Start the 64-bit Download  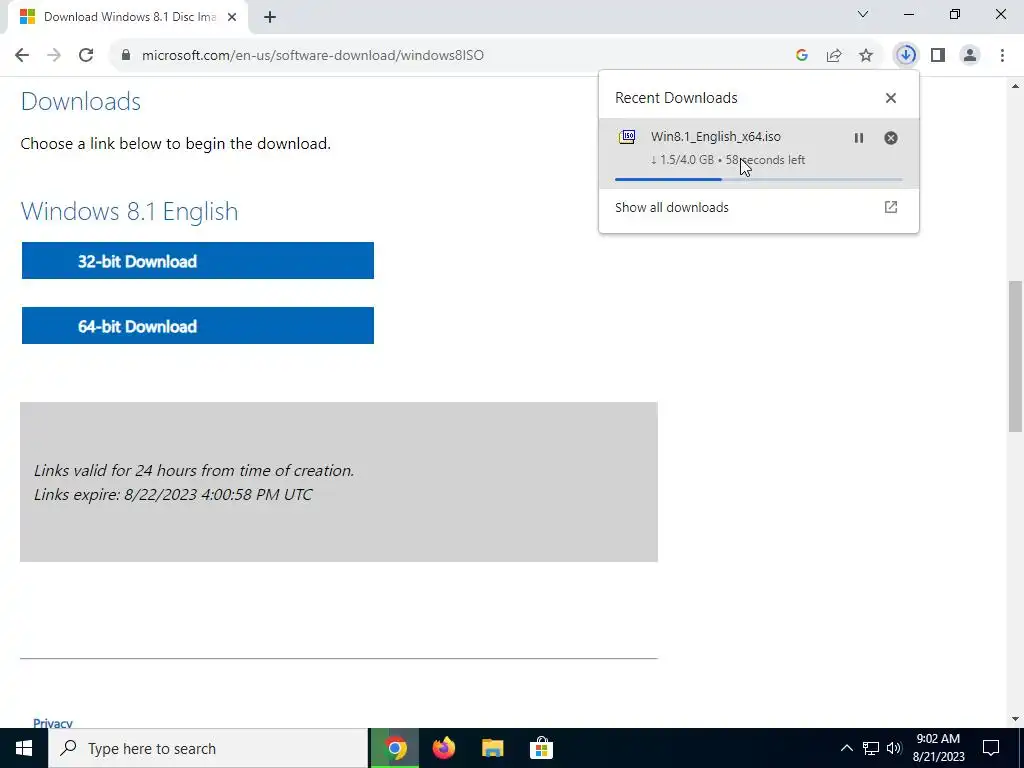click(198, 325)
